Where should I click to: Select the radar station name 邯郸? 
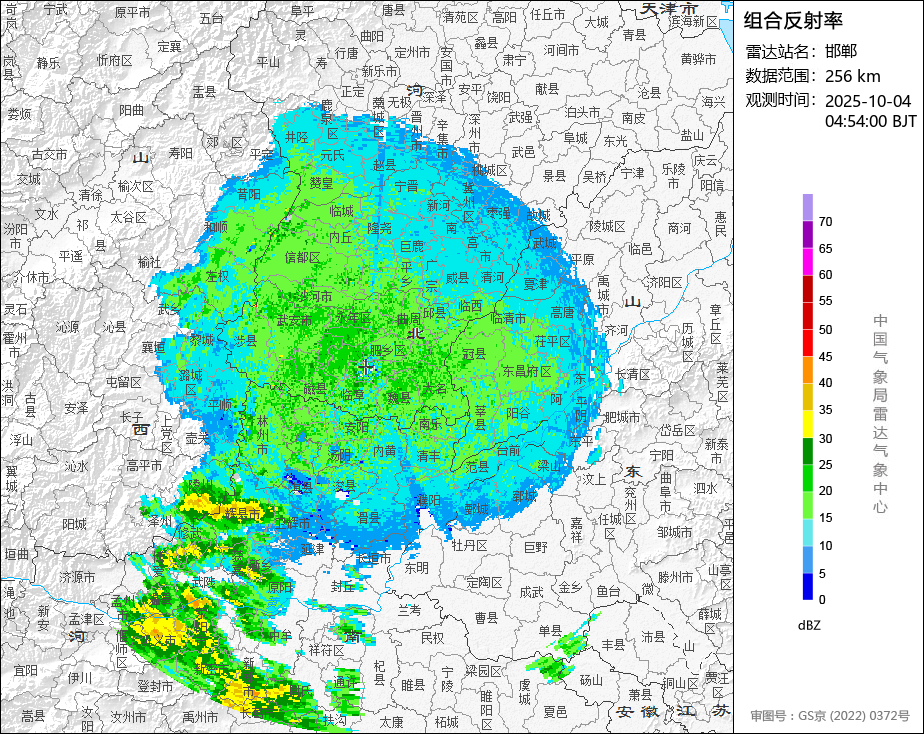click(x=841, y=51)
